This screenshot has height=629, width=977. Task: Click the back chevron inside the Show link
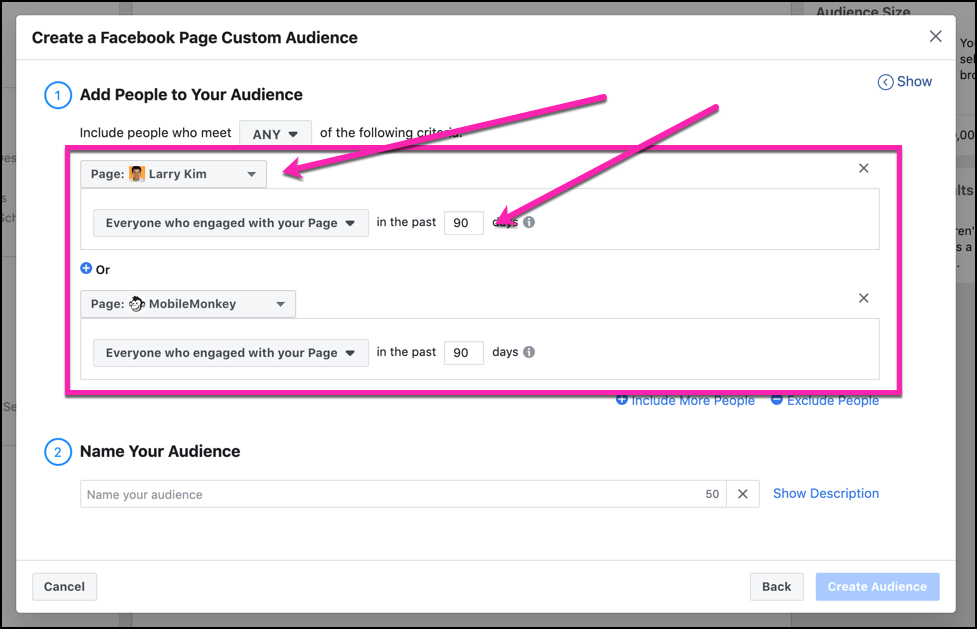885,81
